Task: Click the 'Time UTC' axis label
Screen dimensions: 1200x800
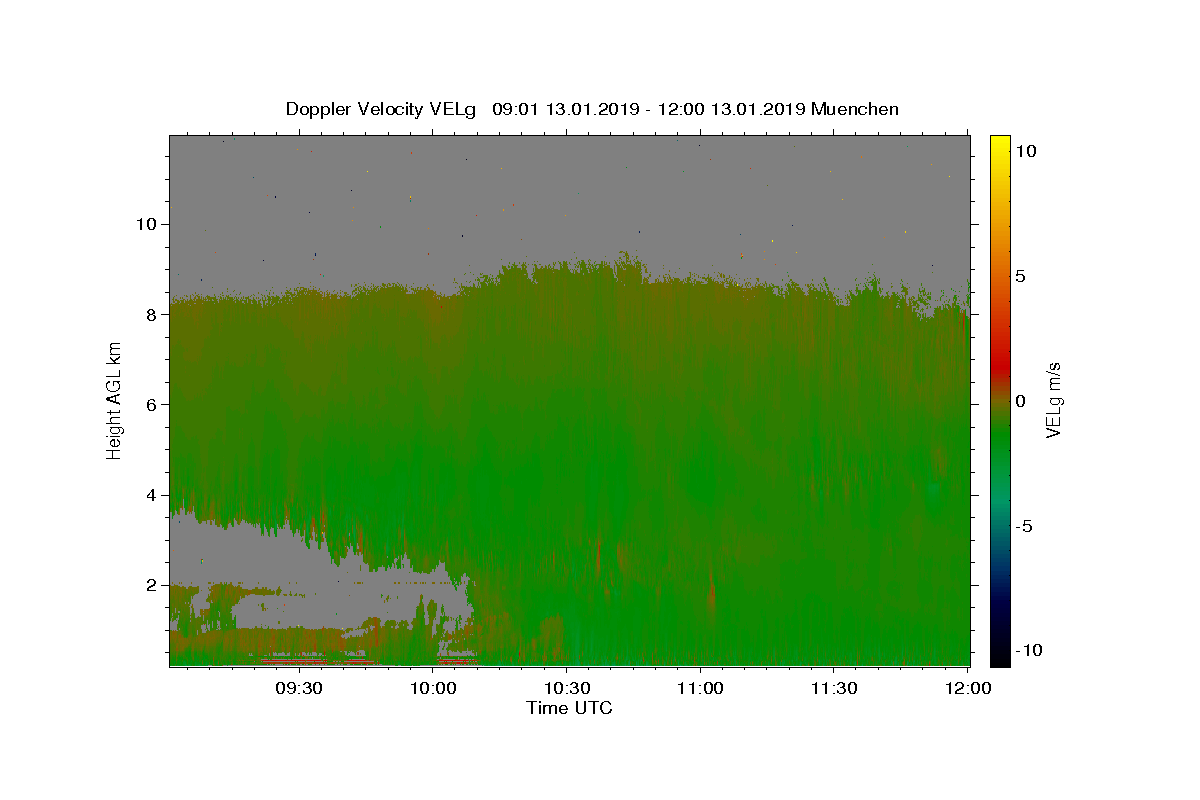Action: coord(569,708)
